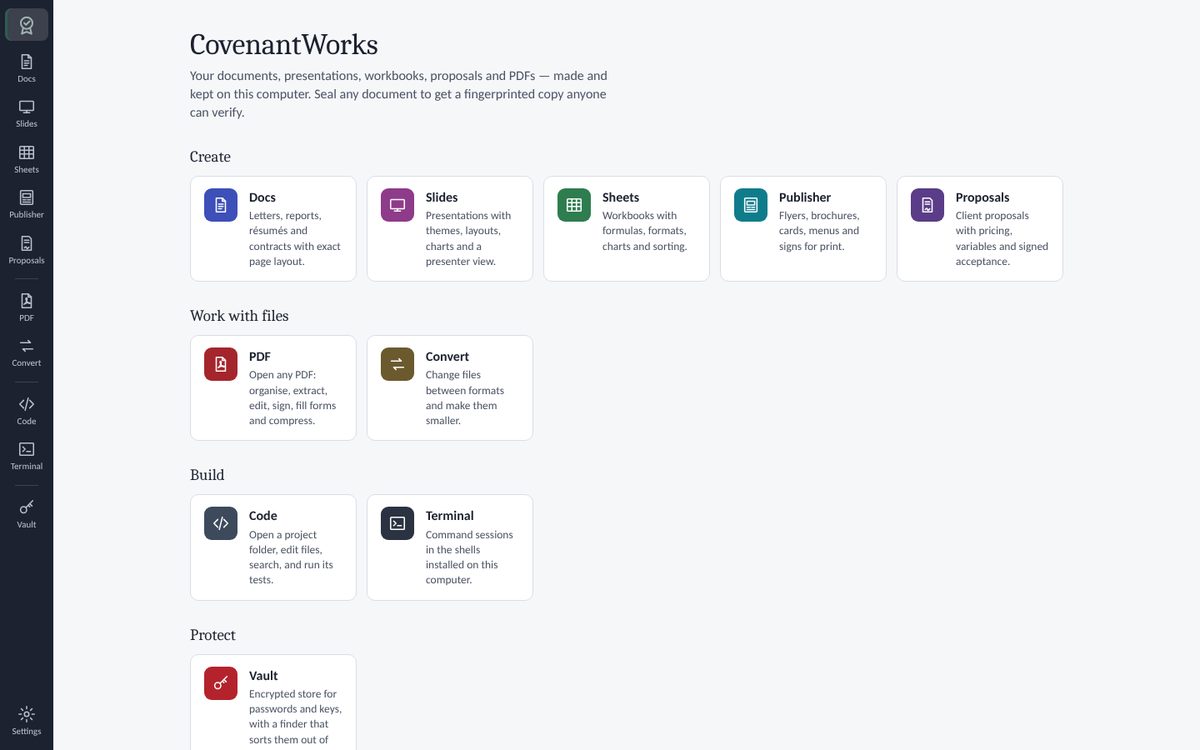
Task: Click the olive Convert card icon
Action: pos(397,364)
